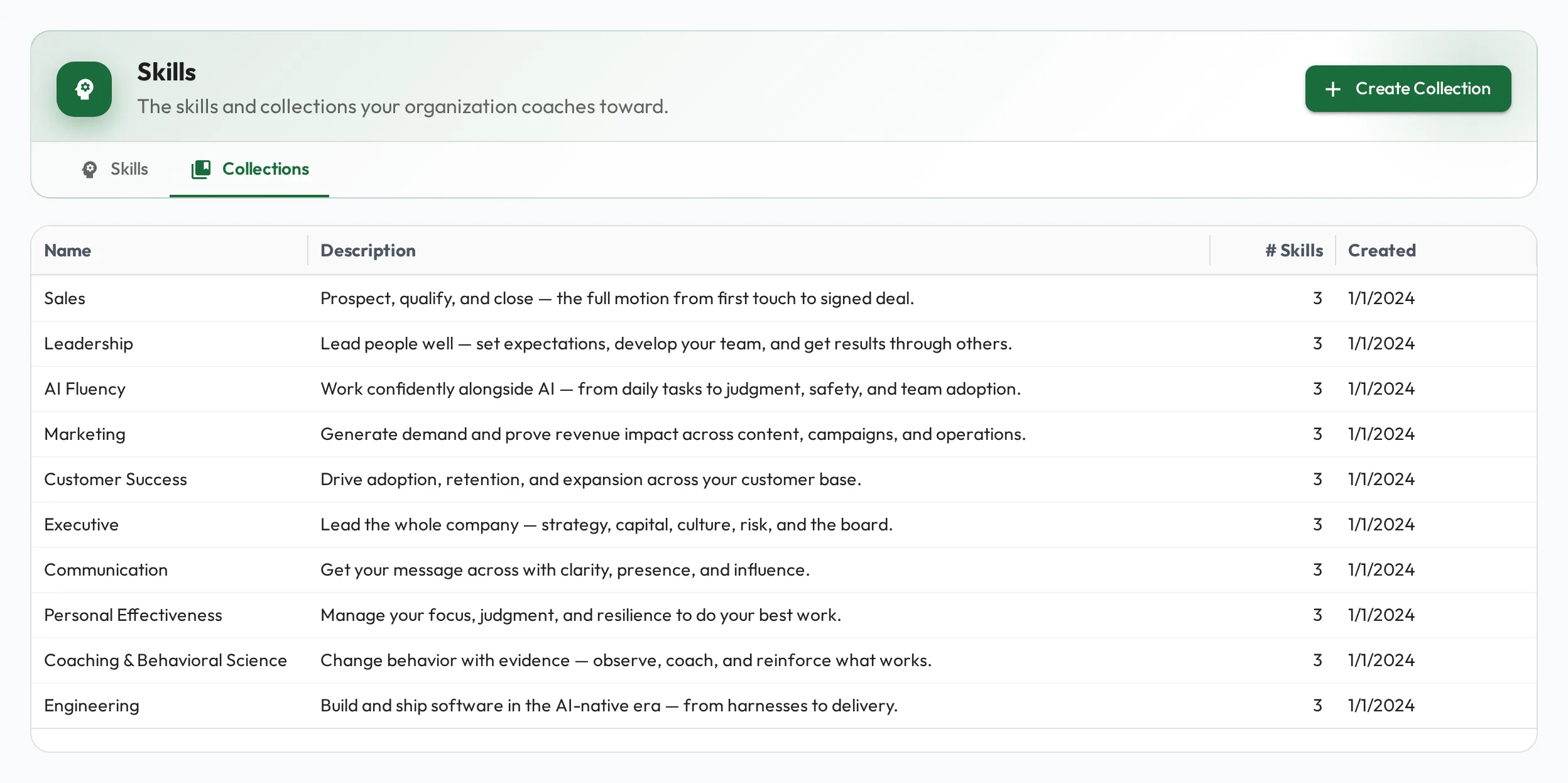Click the description starting 'Prospect, qualify, and close'
The image size is (1568, 783).
point(617,298)
